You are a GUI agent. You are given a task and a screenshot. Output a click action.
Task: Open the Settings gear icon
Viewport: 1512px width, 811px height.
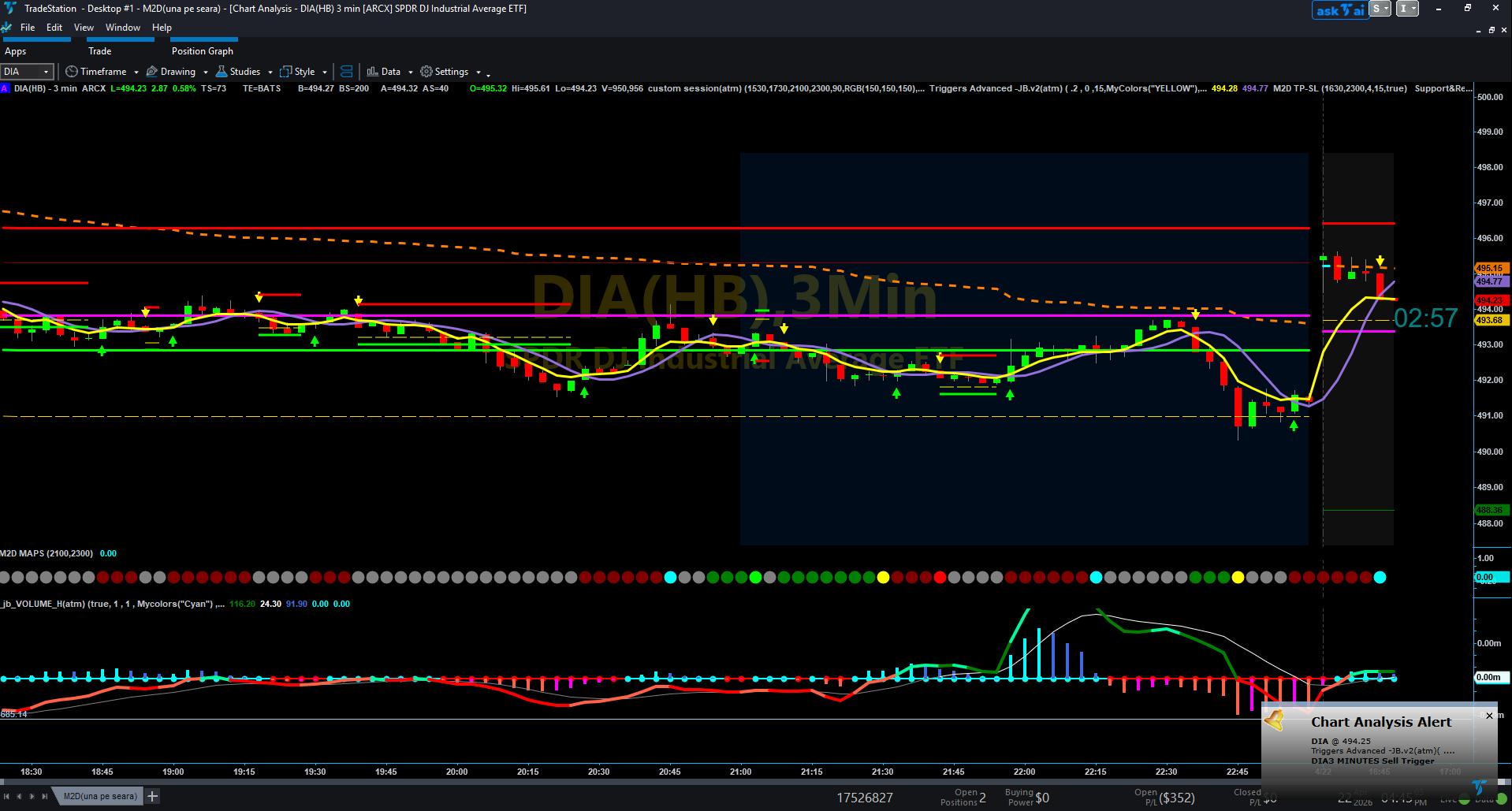[x=426, y=72]
